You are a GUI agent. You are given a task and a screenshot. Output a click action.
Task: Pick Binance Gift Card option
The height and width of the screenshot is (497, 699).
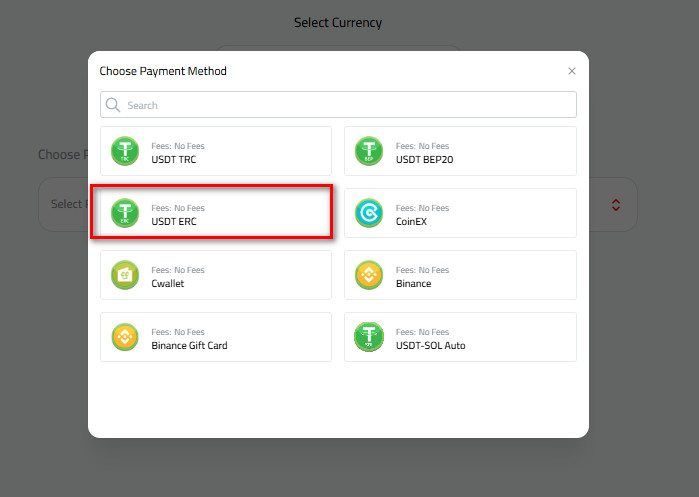216,337
